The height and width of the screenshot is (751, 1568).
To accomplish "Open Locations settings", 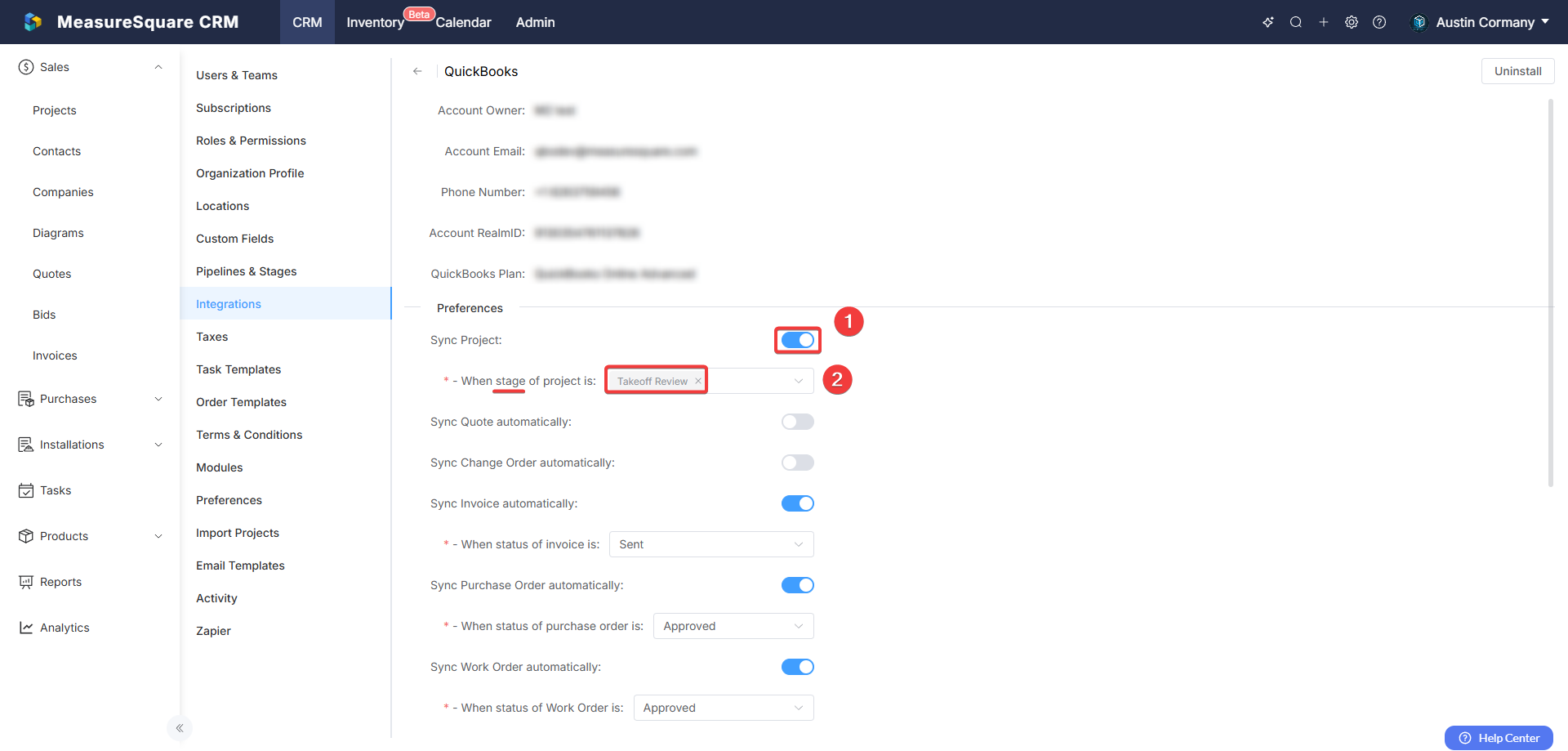I will click(x=222, y=206).
